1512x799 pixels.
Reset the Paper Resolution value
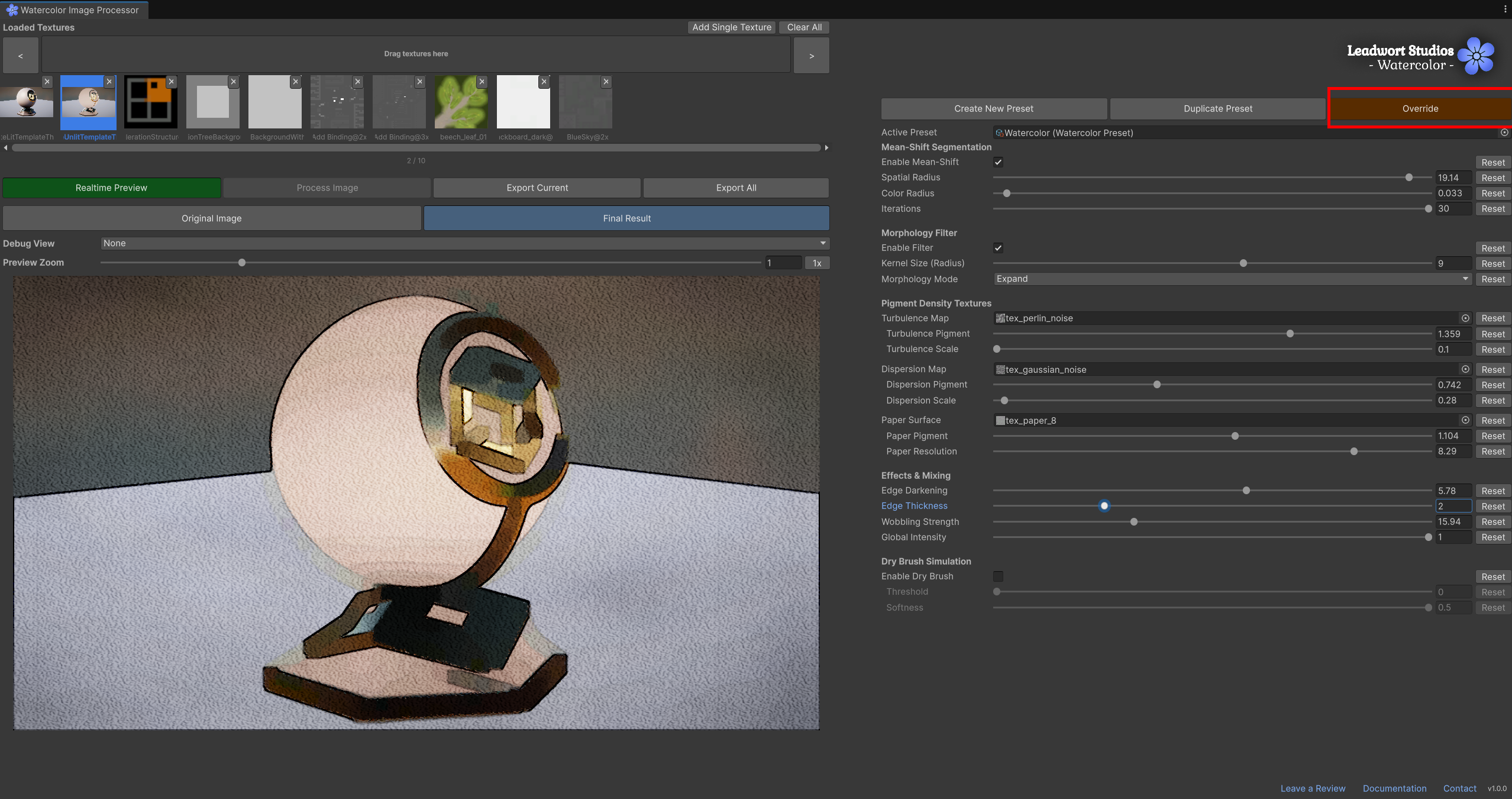point(1493,452)
